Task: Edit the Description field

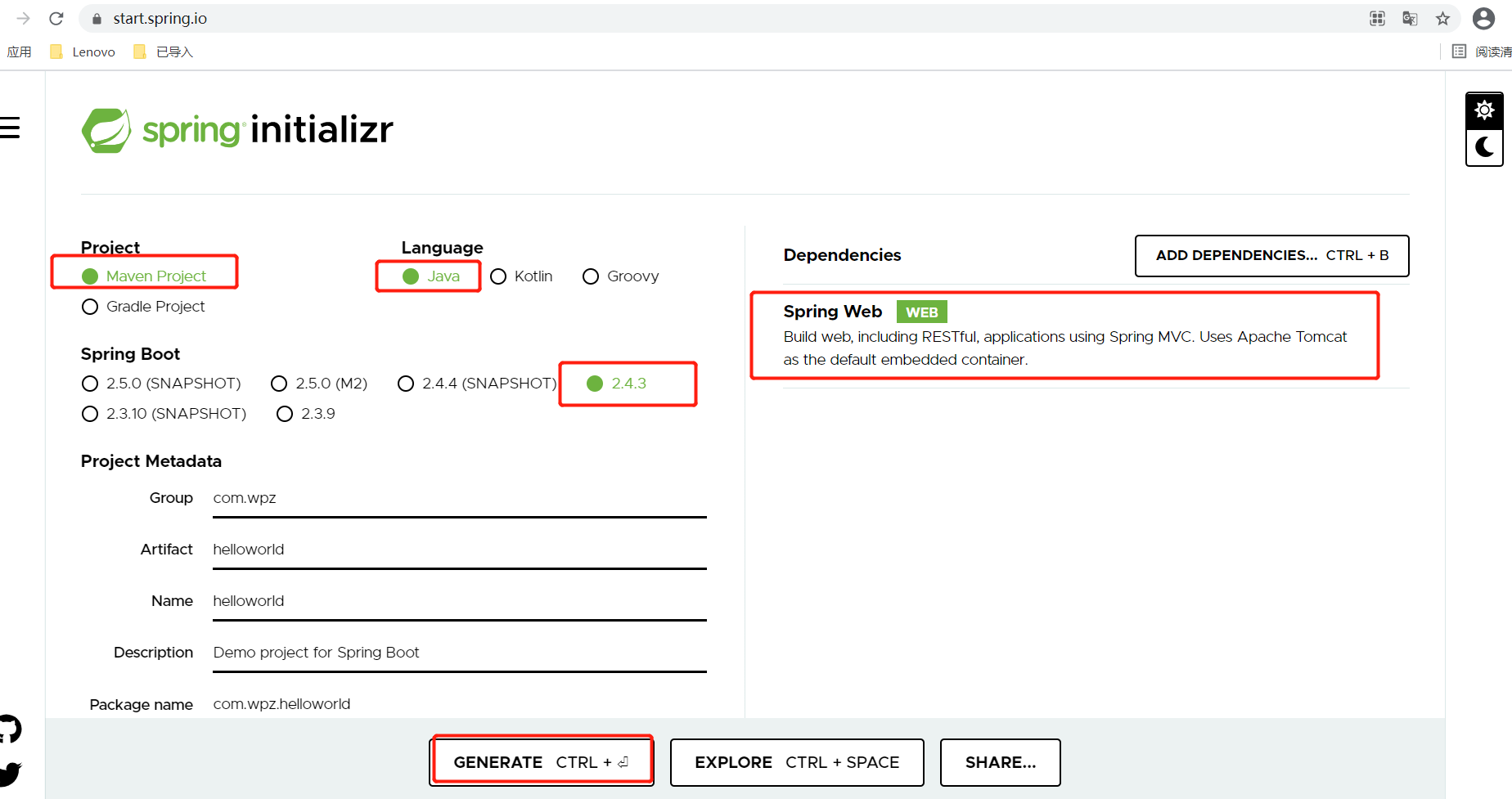Action: coord(460,653)
